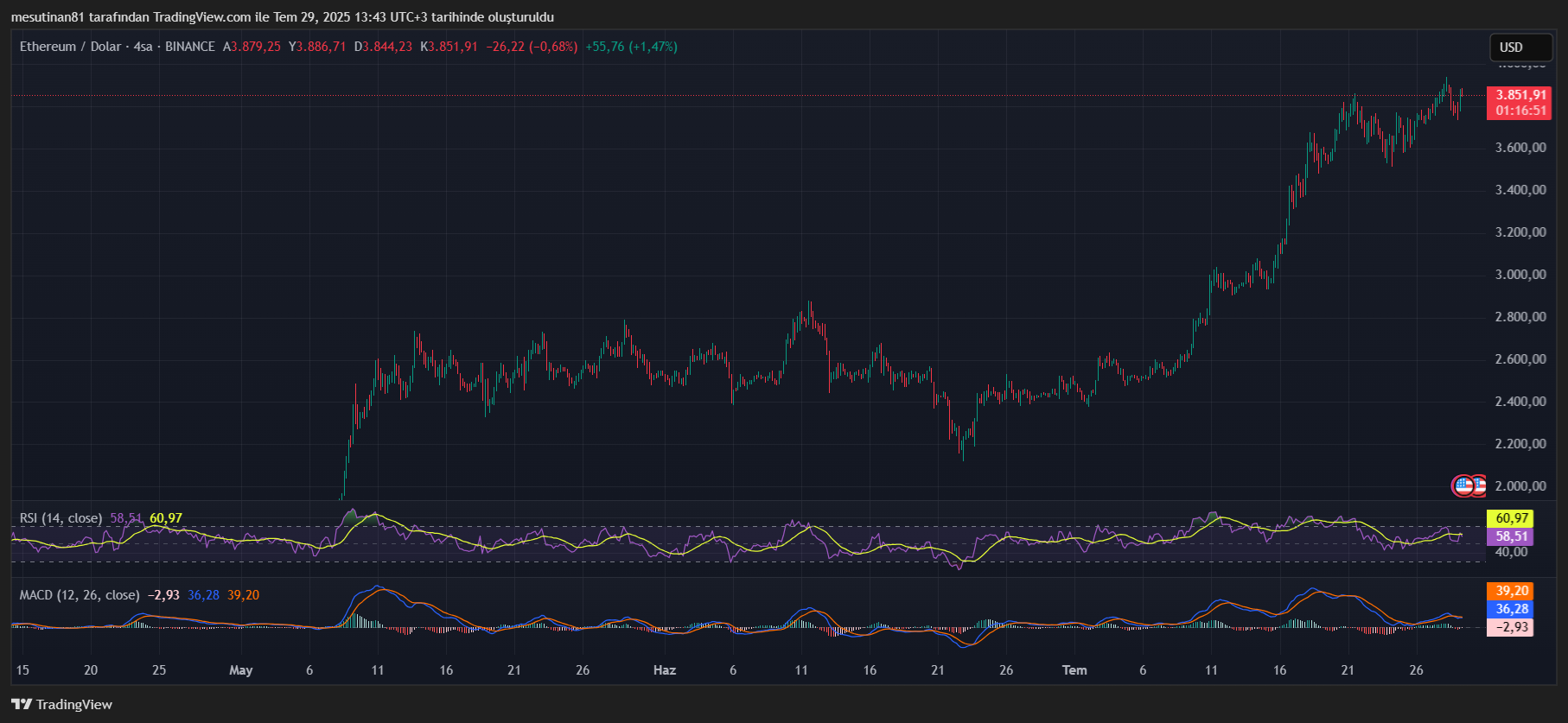Click the front US flag economic event icon
The image size is (1568, 723).
[1463, 486]
